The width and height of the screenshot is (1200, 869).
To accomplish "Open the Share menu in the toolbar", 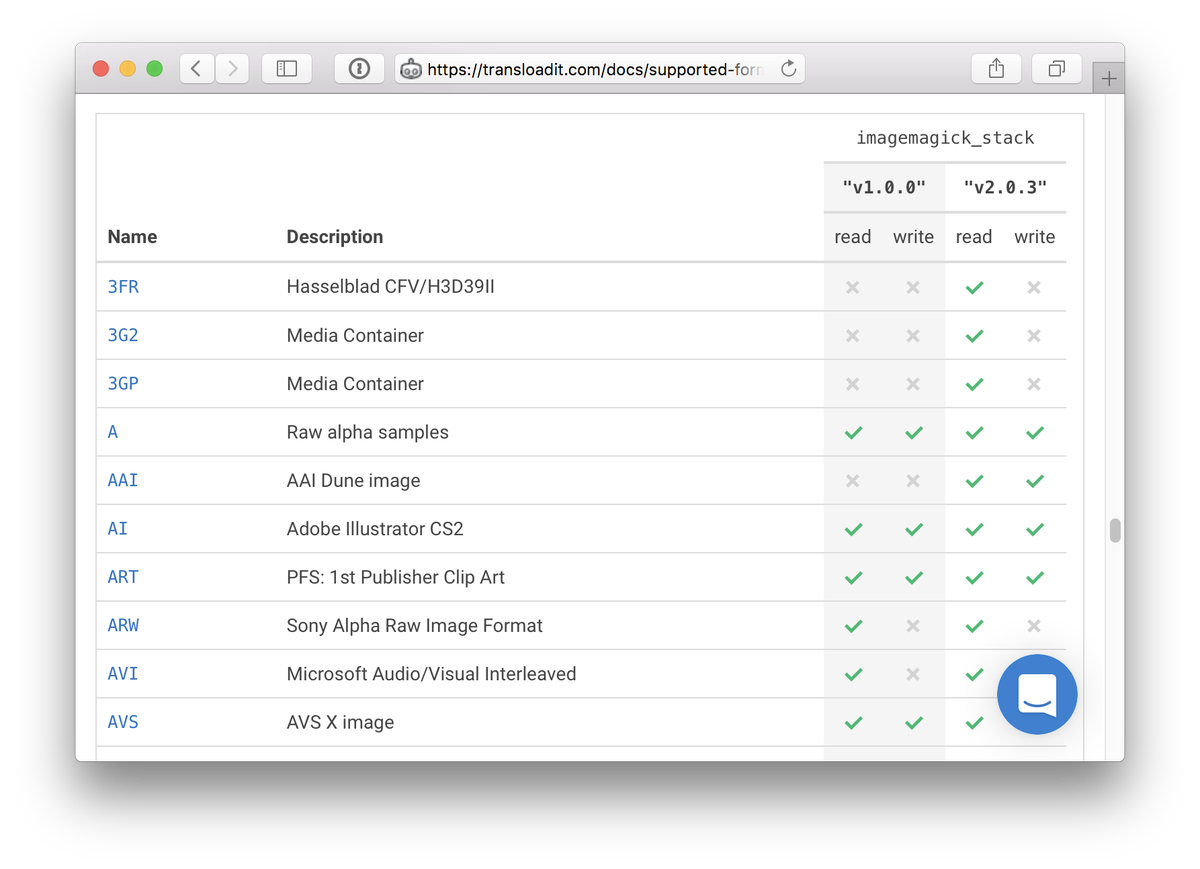I will point(996,68).
